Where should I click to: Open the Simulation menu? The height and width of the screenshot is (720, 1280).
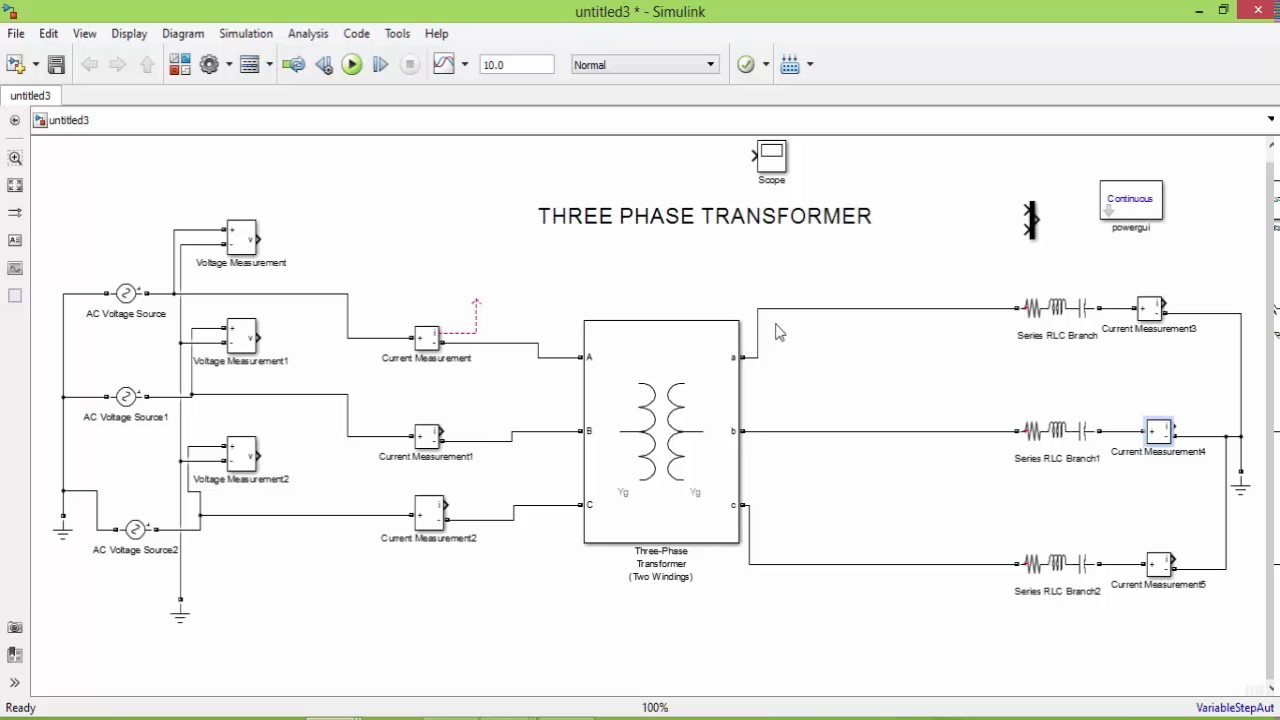click(246, 33)
